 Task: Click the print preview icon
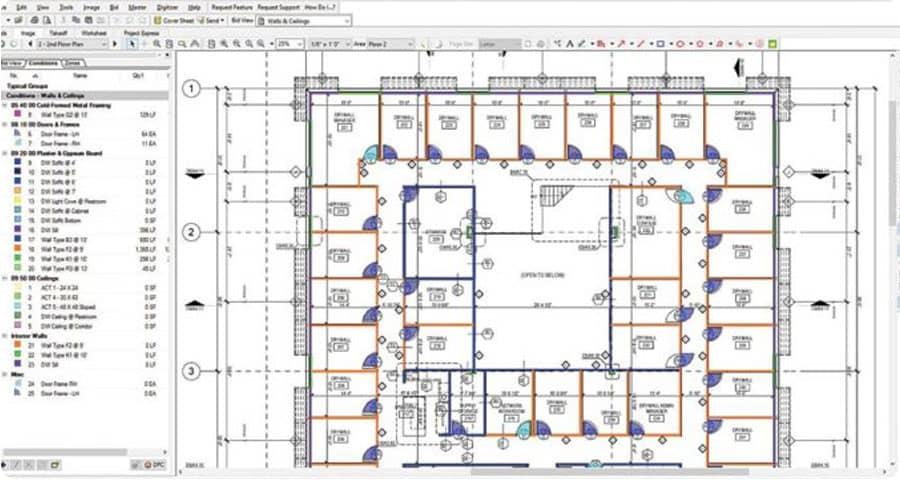46,21
